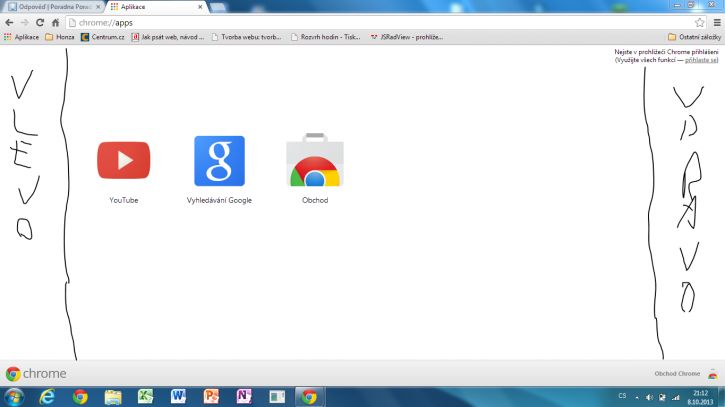This screenshot has width=725, height=407.
Task: Launch Internet Explorer from taskbar
Action: pos(47,397)
